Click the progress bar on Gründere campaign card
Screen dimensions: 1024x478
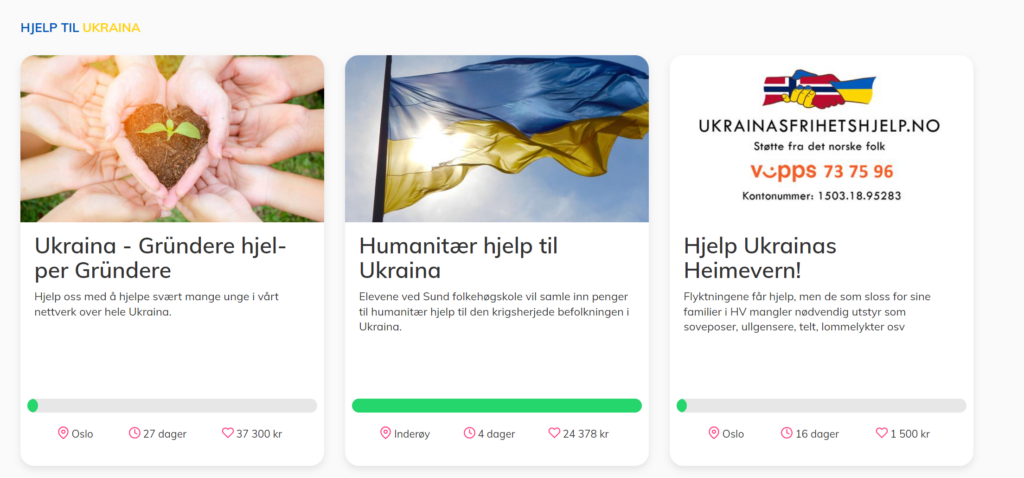tap(172, 406)
